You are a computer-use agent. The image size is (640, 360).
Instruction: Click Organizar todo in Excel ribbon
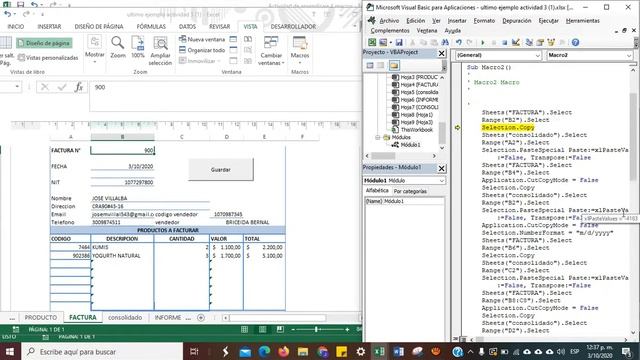tap(202, 50)
